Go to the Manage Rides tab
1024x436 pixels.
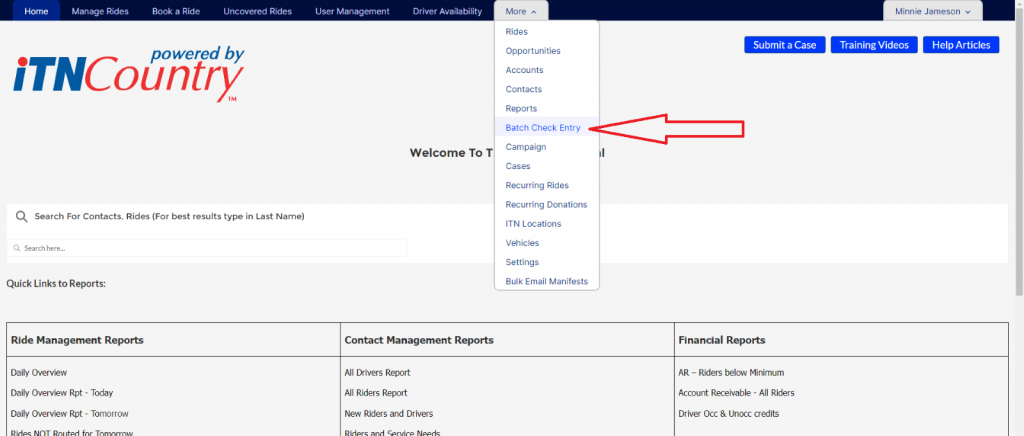coord(100,11)
